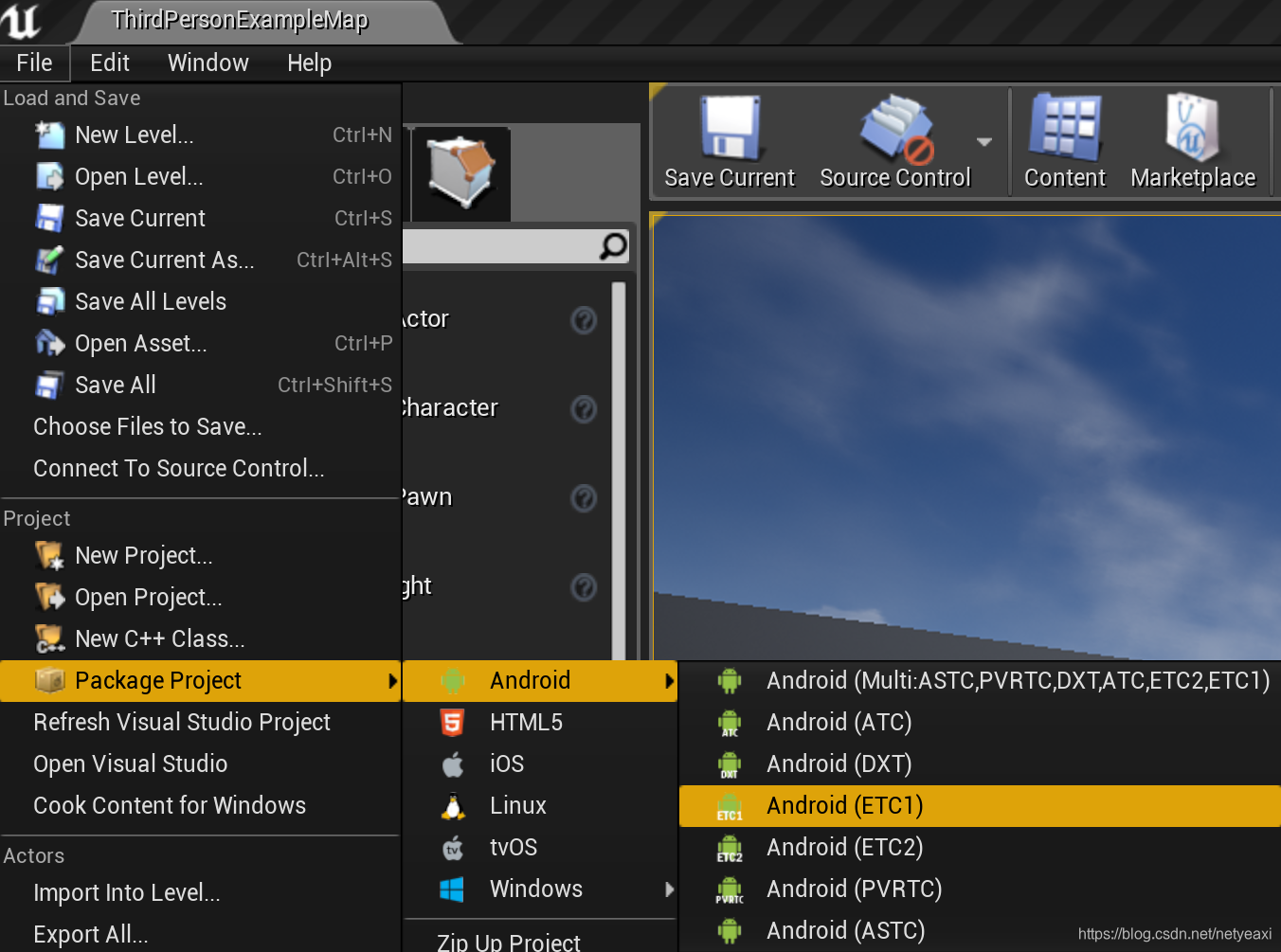Open the Marketplace toolbar button
The image size is (1281, 952).
pyautogui.click(x=1193, y=142)
